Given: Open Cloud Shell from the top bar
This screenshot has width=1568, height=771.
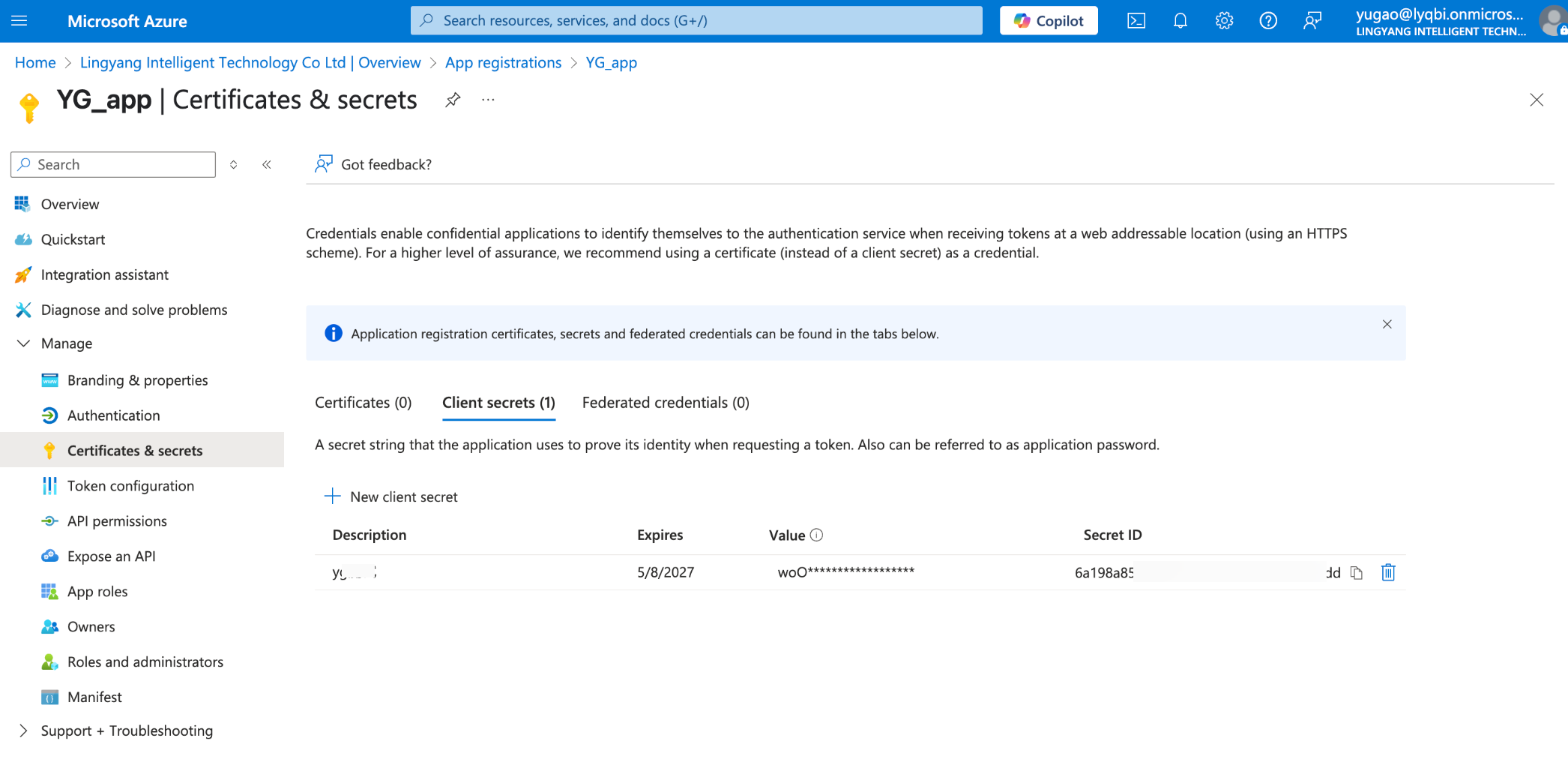Looking at the screenshot, I should (x=1136, y=21).
